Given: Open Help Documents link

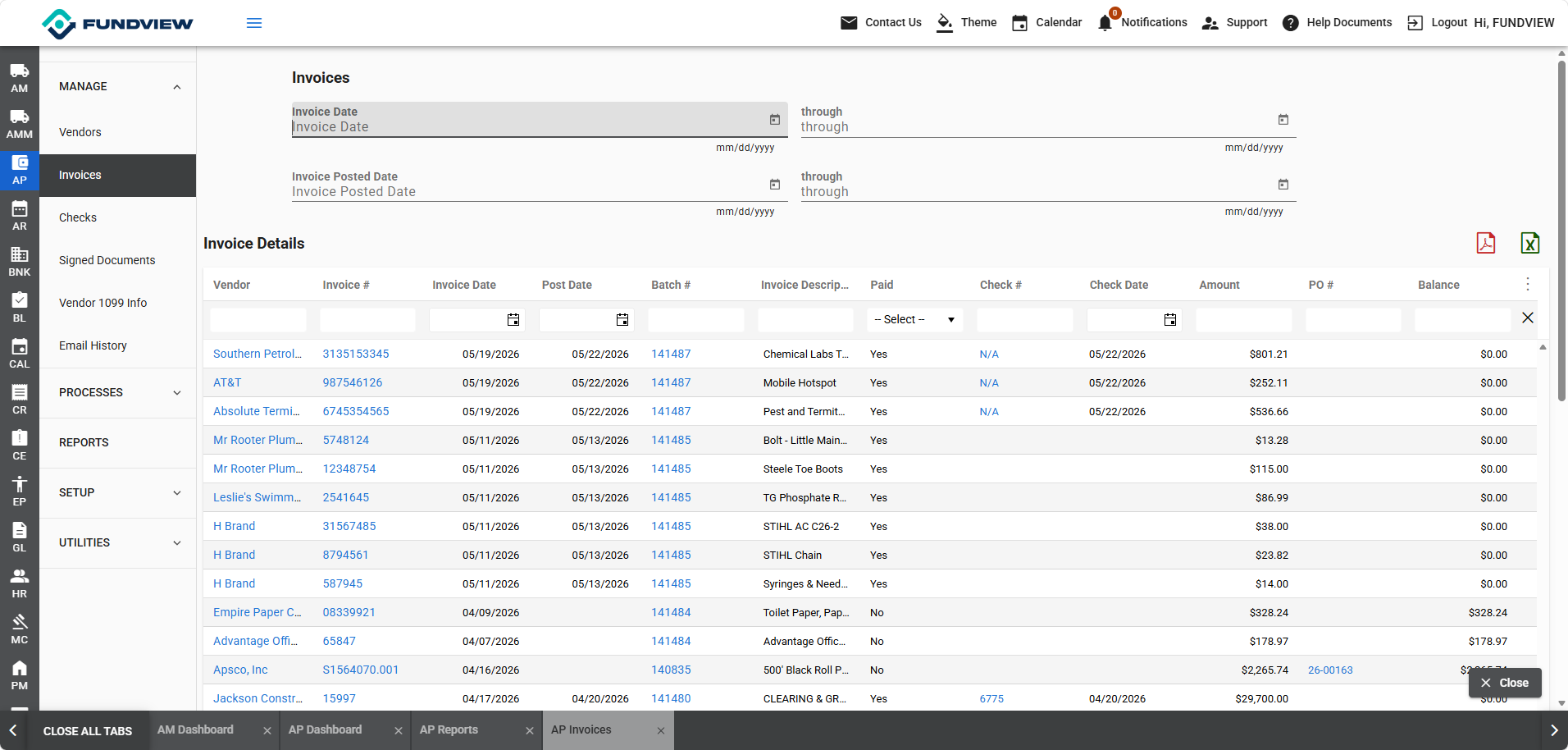Looking at the screenshot, I should [1338, 22].
